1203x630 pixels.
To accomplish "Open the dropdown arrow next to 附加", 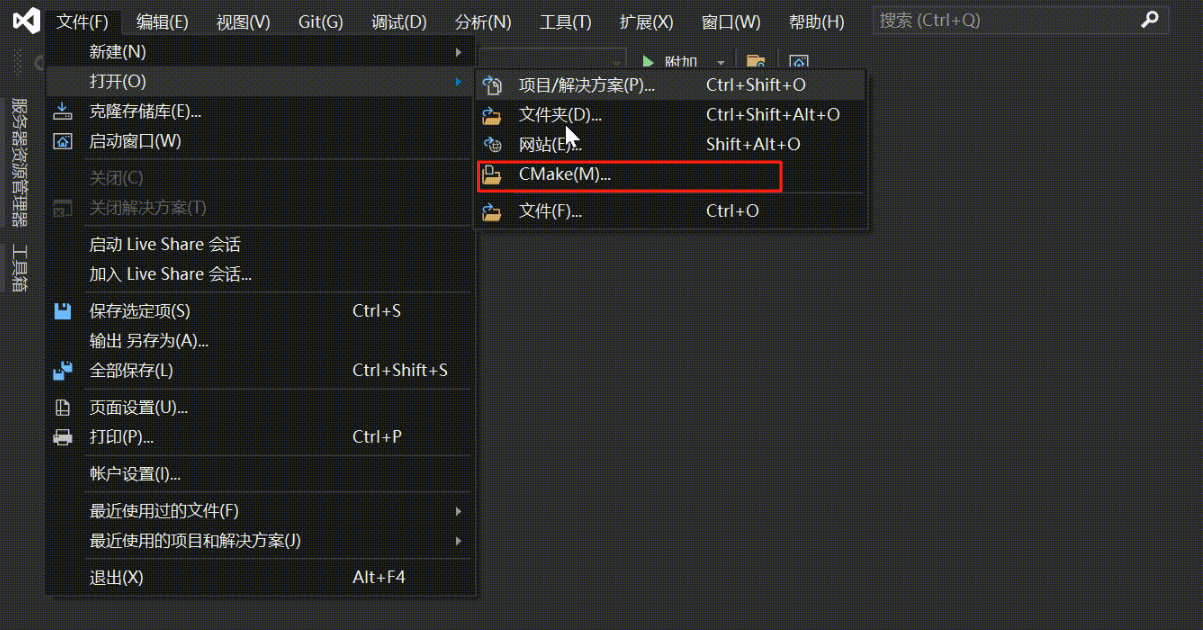I will tap(720, 62).
